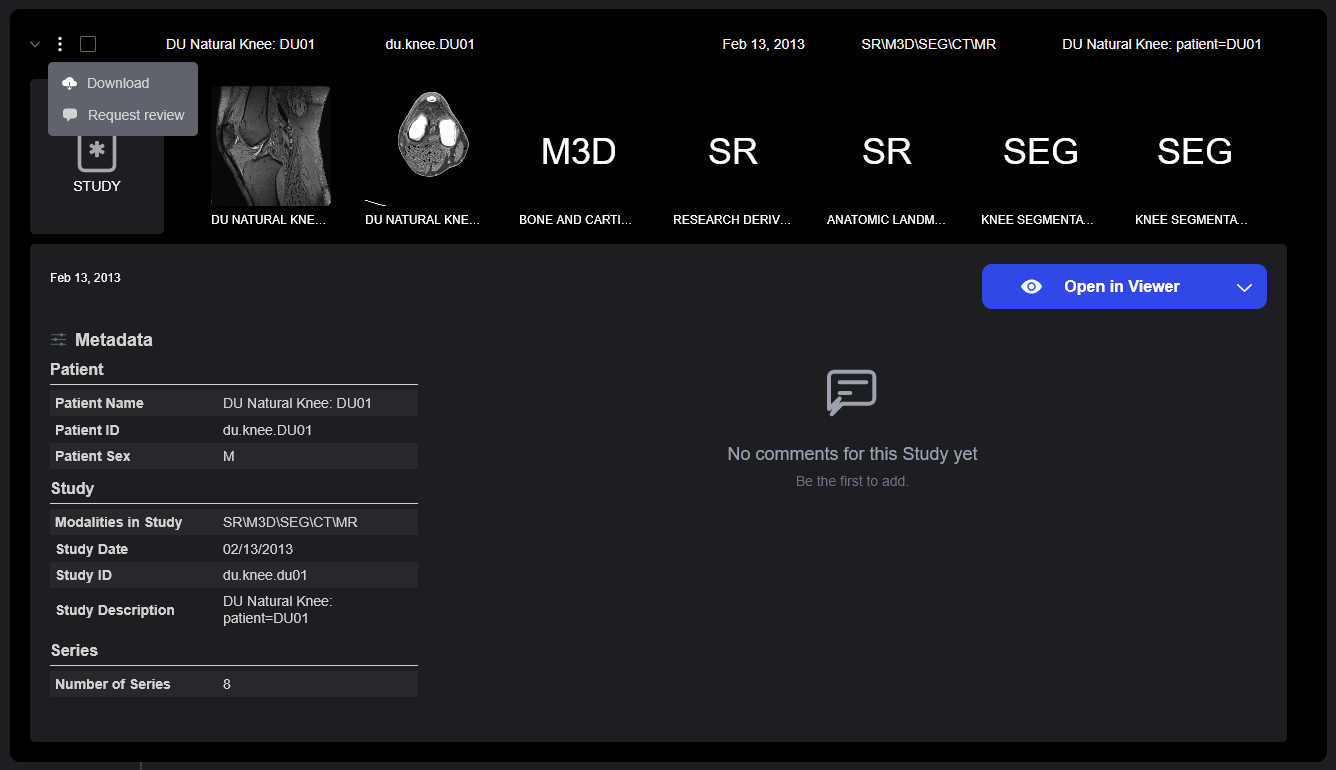Select the SR 'Anatomic Landm...' series tile
1336x770 pixels.
tap(886, 152)
